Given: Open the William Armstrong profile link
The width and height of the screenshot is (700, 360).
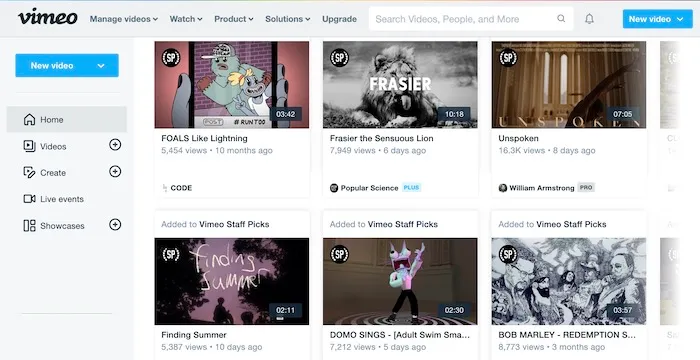Looking at the screenshot, I should [542, 188].
